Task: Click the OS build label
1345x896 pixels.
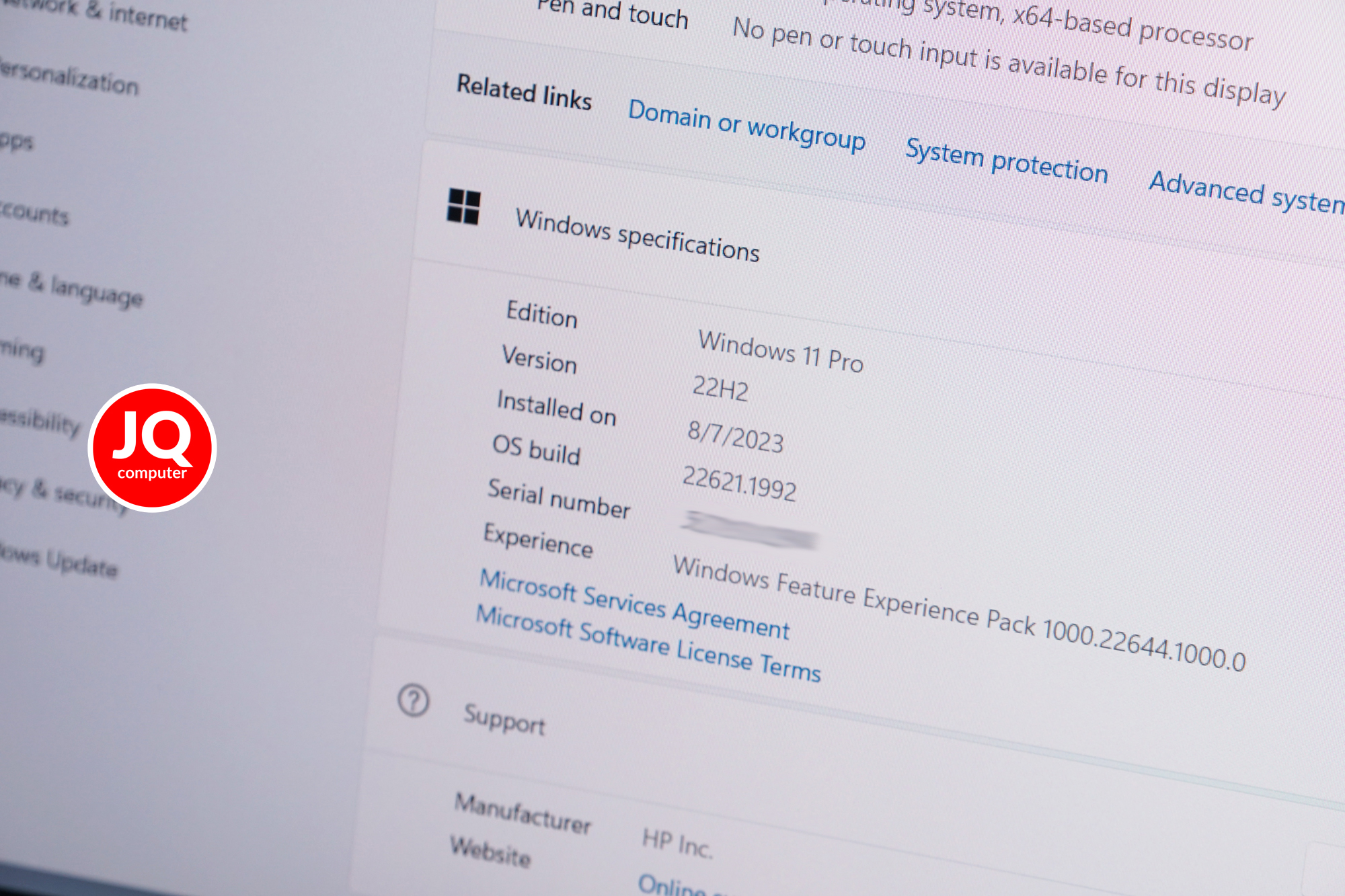Action: tap(536, 450)
